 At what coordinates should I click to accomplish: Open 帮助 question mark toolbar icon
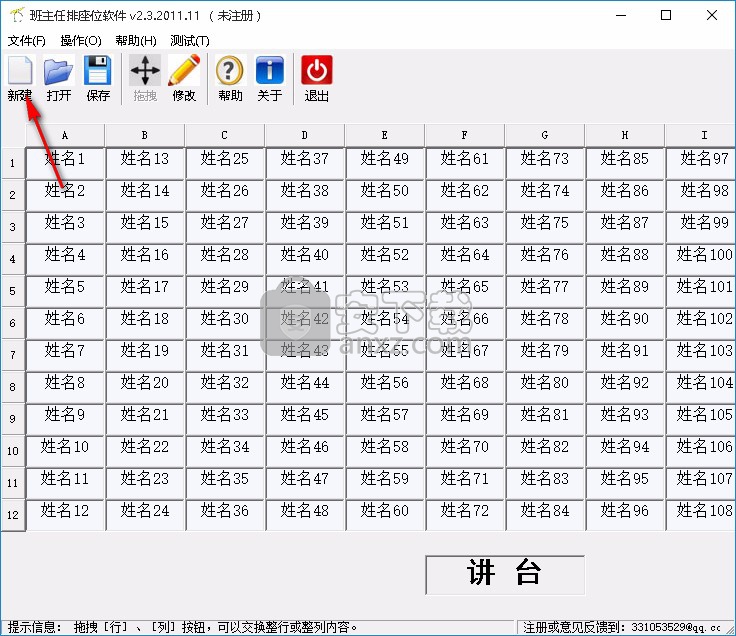pyautogui.click(x=230, y=78)
